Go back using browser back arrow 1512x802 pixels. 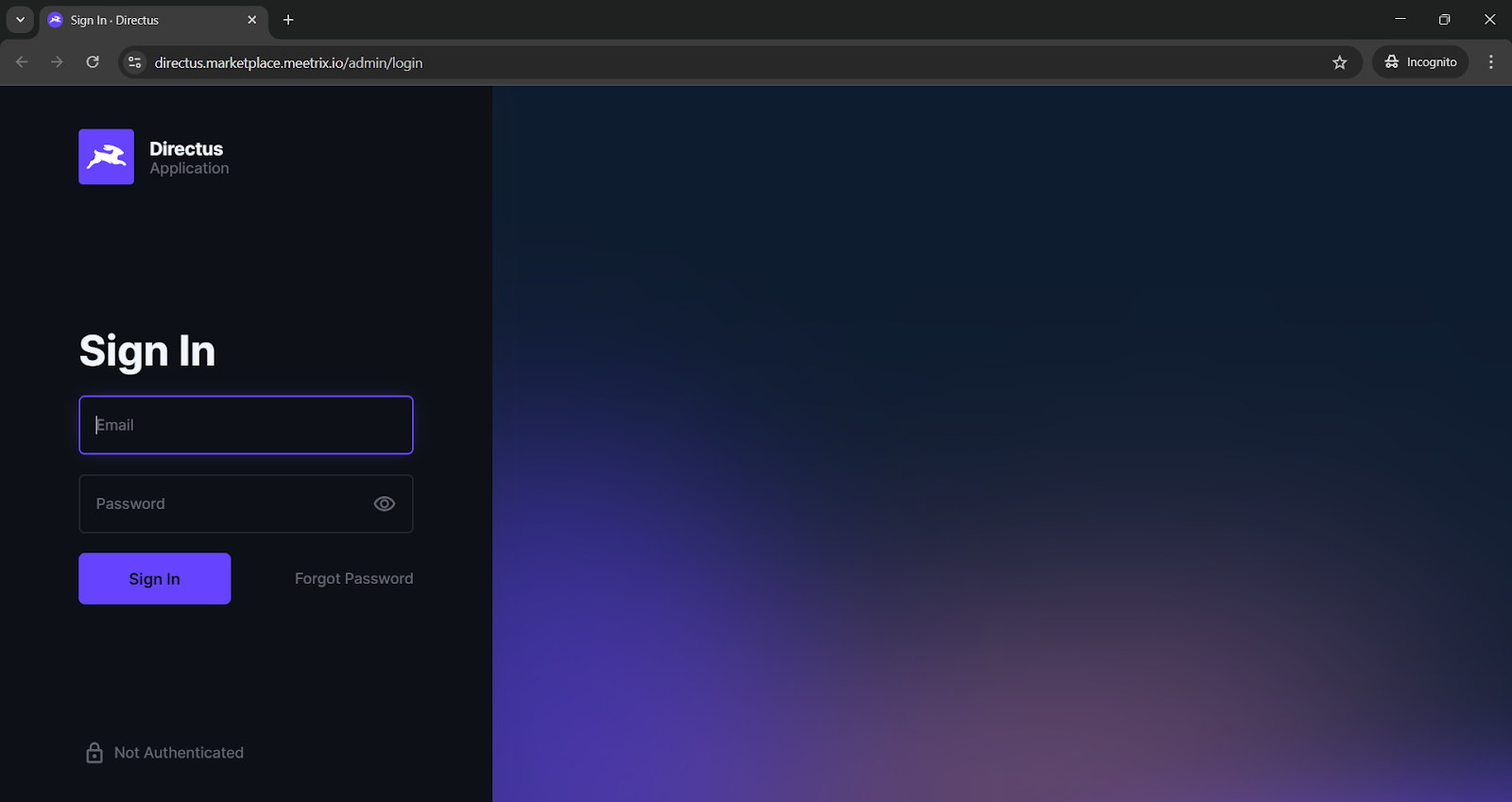coord(23,62)
